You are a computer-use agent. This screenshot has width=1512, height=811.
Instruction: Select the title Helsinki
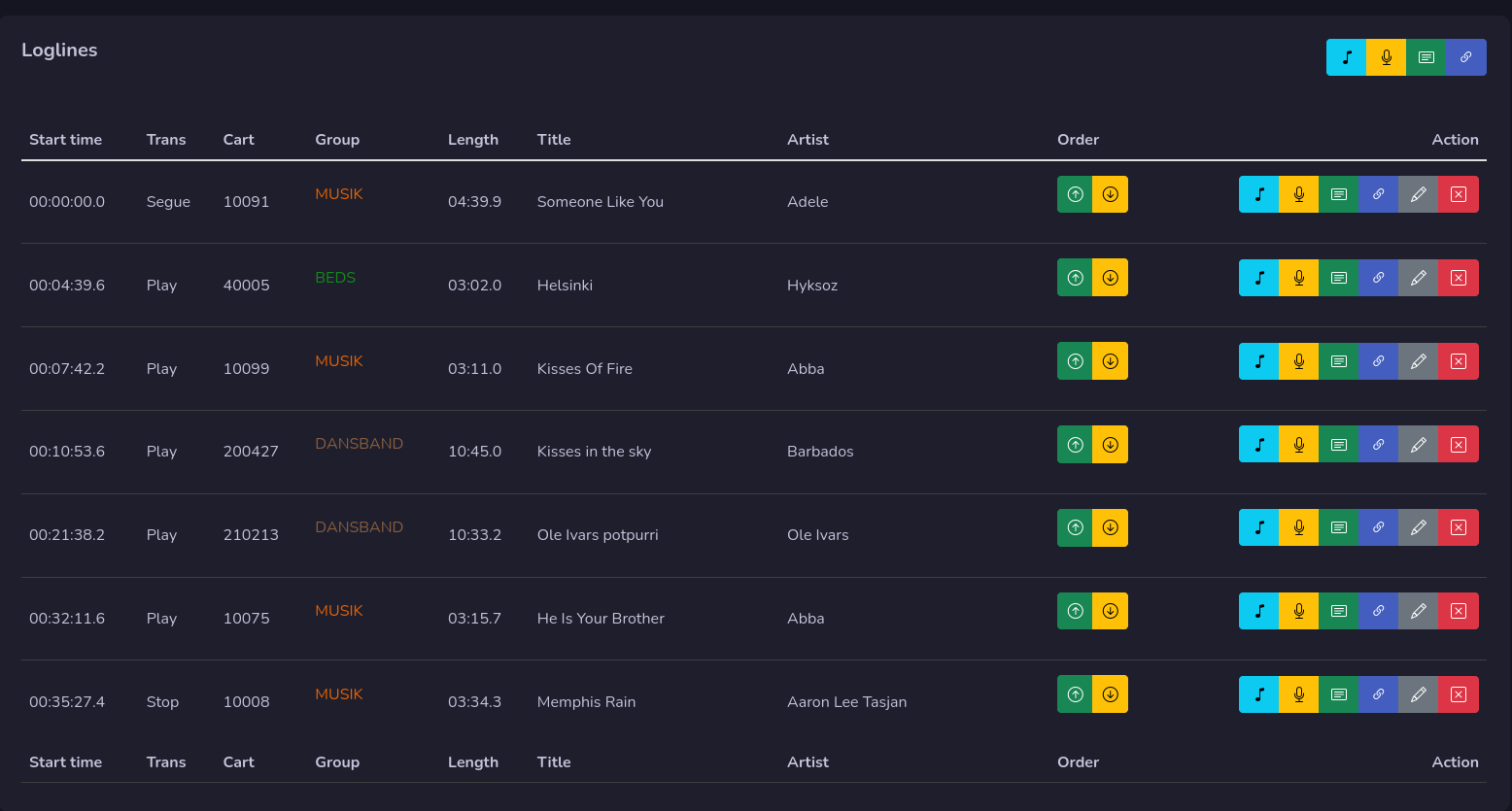[x=565, y=286]
